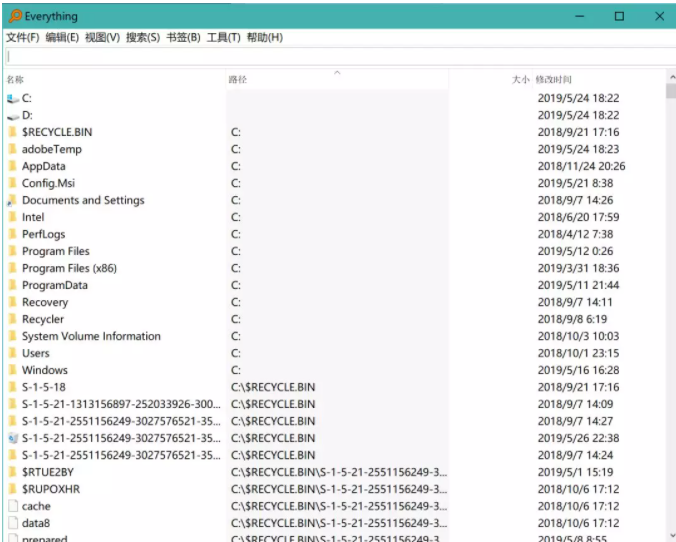The width and height of the screenshot is (676, 542).
Task: Click the Documents and Settings shortcut icon
Action: 13,200
